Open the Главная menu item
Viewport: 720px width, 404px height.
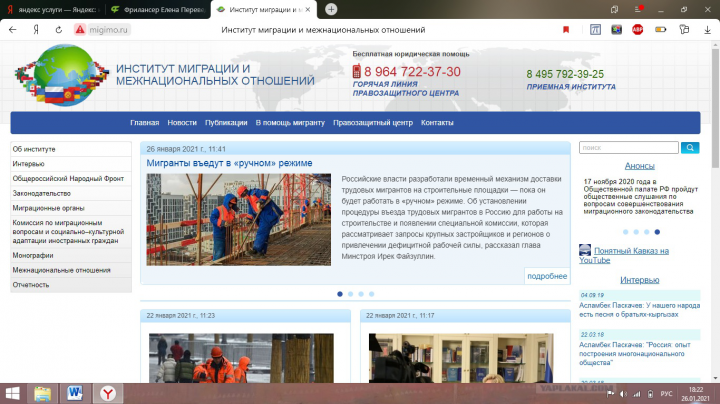145,123
